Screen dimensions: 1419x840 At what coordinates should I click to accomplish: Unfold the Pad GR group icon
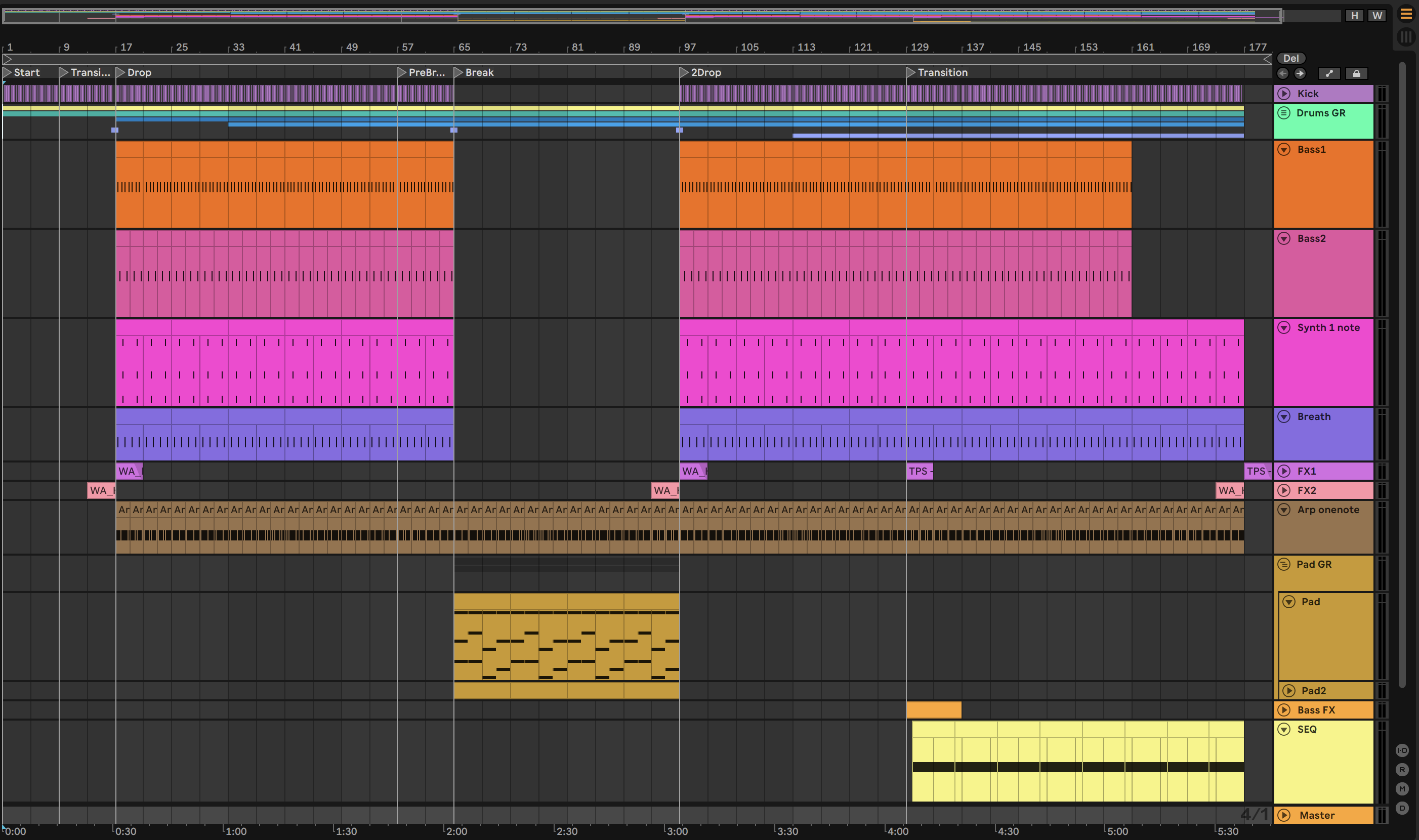1284,564
